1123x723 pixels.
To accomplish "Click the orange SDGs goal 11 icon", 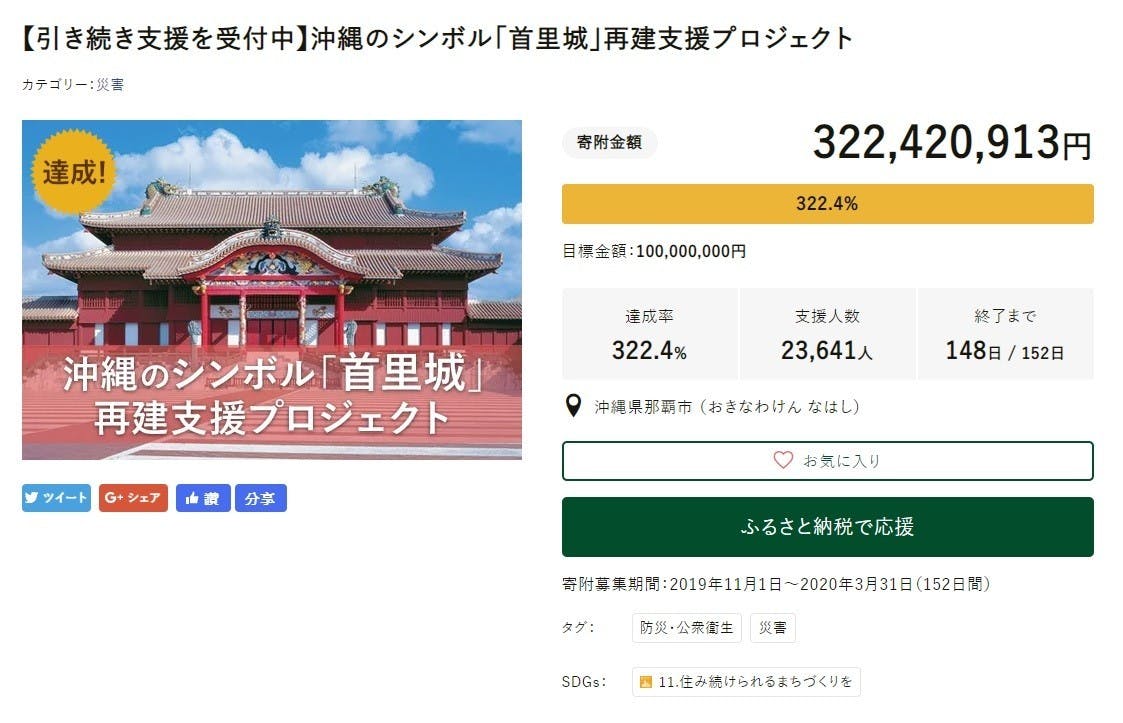I will (646, 682).
